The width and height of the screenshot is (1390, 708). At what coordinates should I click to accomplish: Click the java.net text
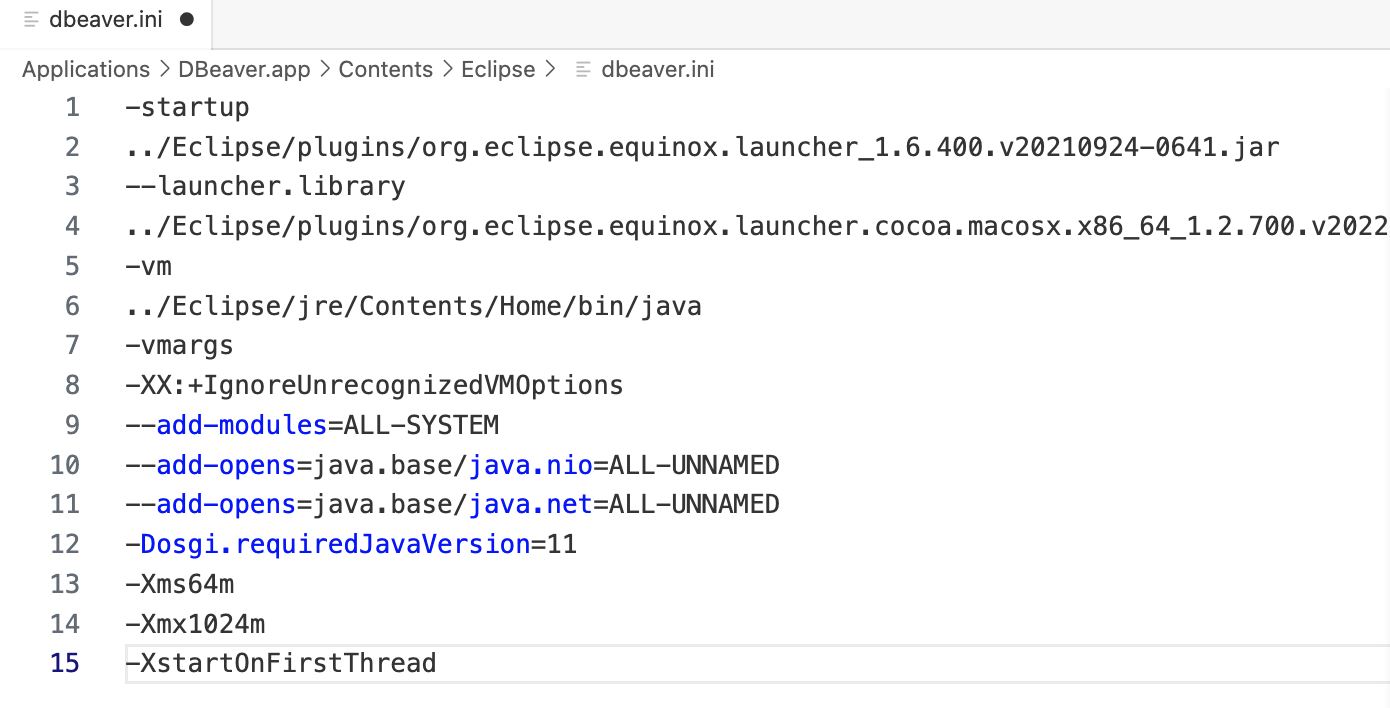pos(531,504)
